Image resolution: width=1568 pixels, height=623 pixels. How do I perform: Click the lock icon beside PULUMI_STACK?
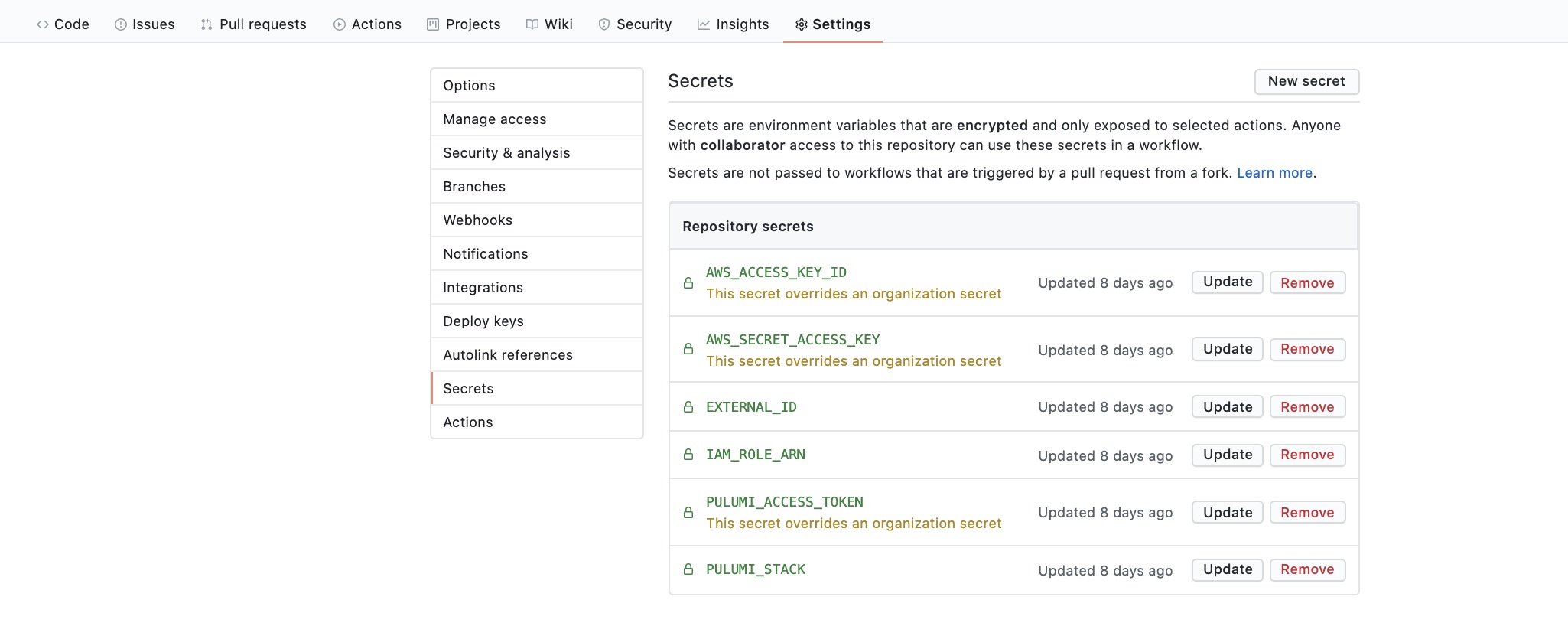point(688,569)
